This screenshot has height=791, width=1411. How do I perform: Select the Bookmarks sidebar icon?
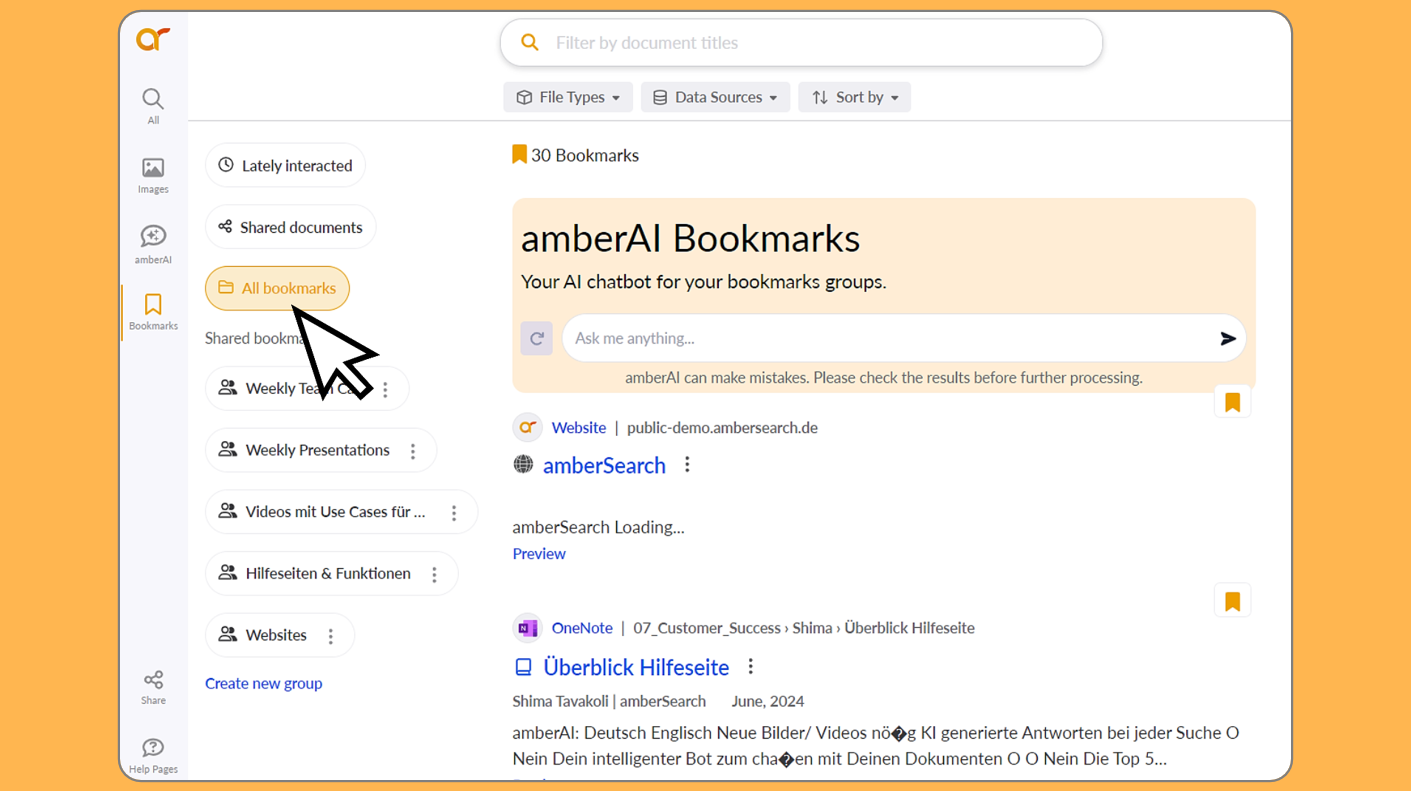pyautogui.click(x=153, y=312)
